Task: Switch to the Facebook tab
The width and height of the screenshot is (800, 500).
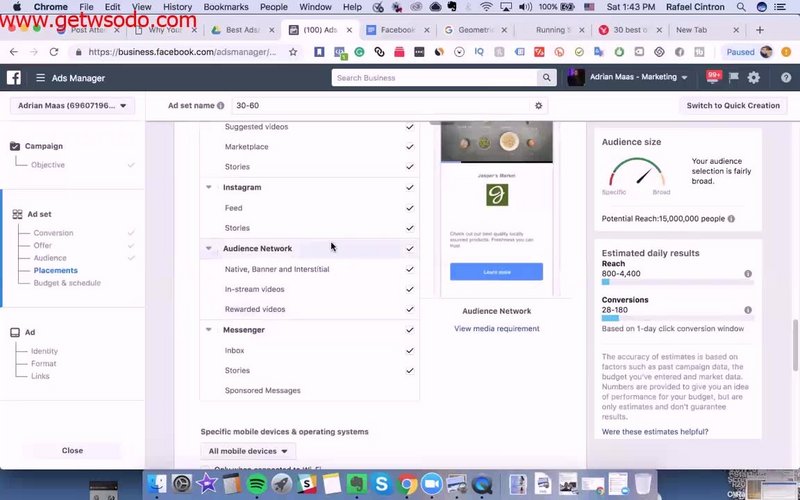Action: click(x=397, y=30)
